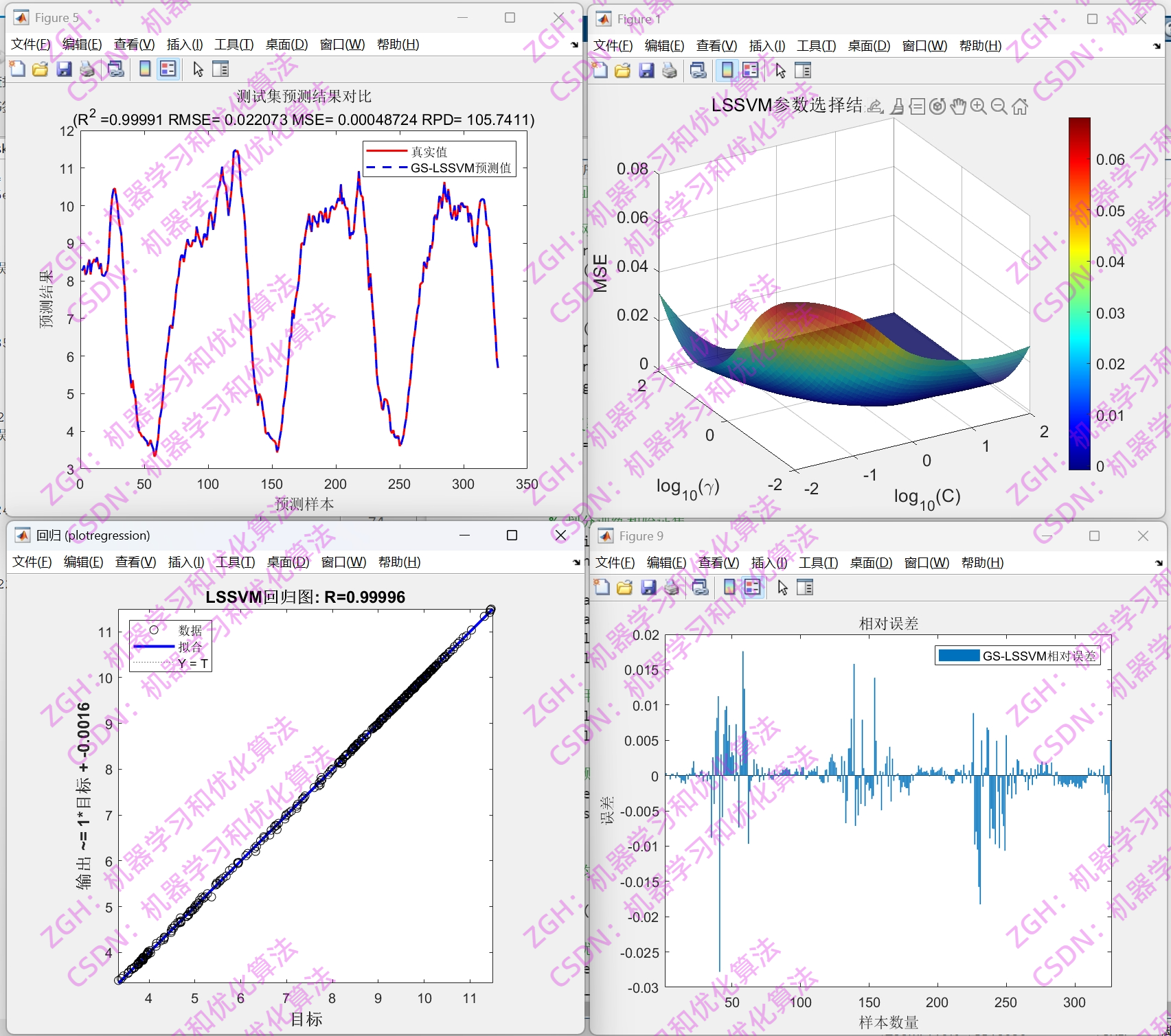Select Zoom In on the LSSVM axes toolbar

tap(979, 106)
